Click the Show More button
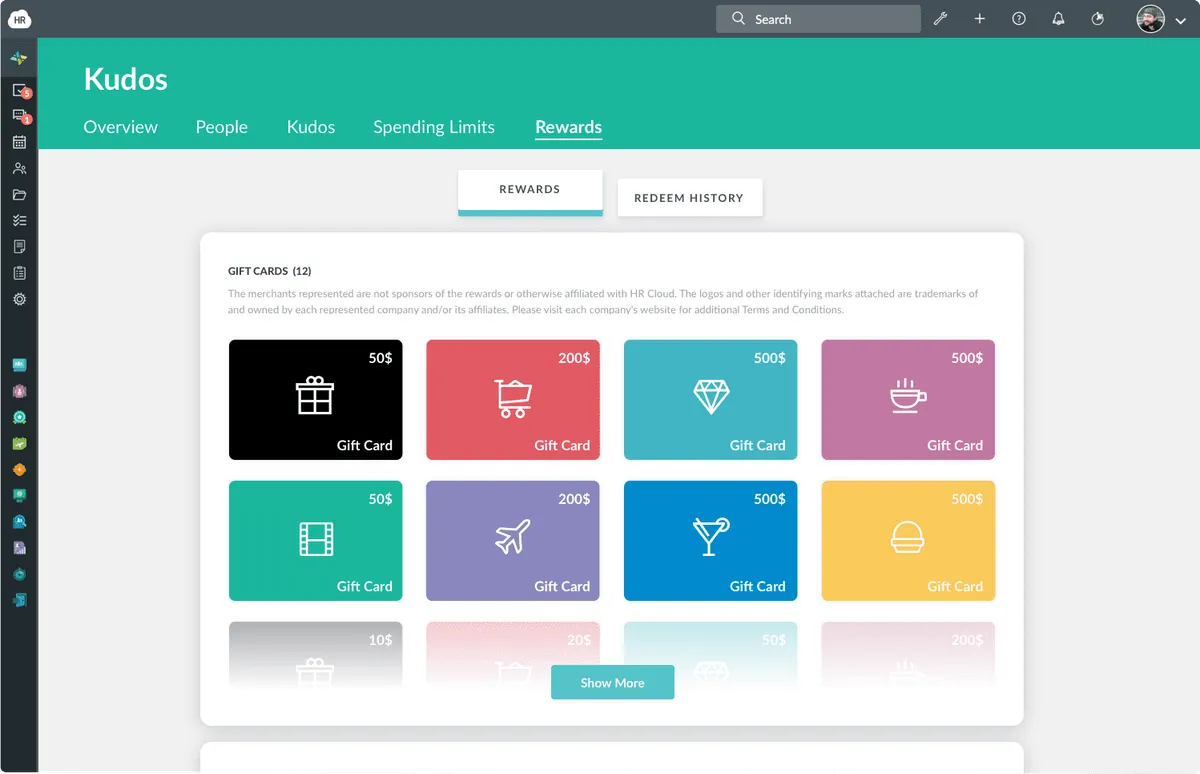The width and height of the screenshot is (1200, 774). pyautogui.click(x=612, y=682)
